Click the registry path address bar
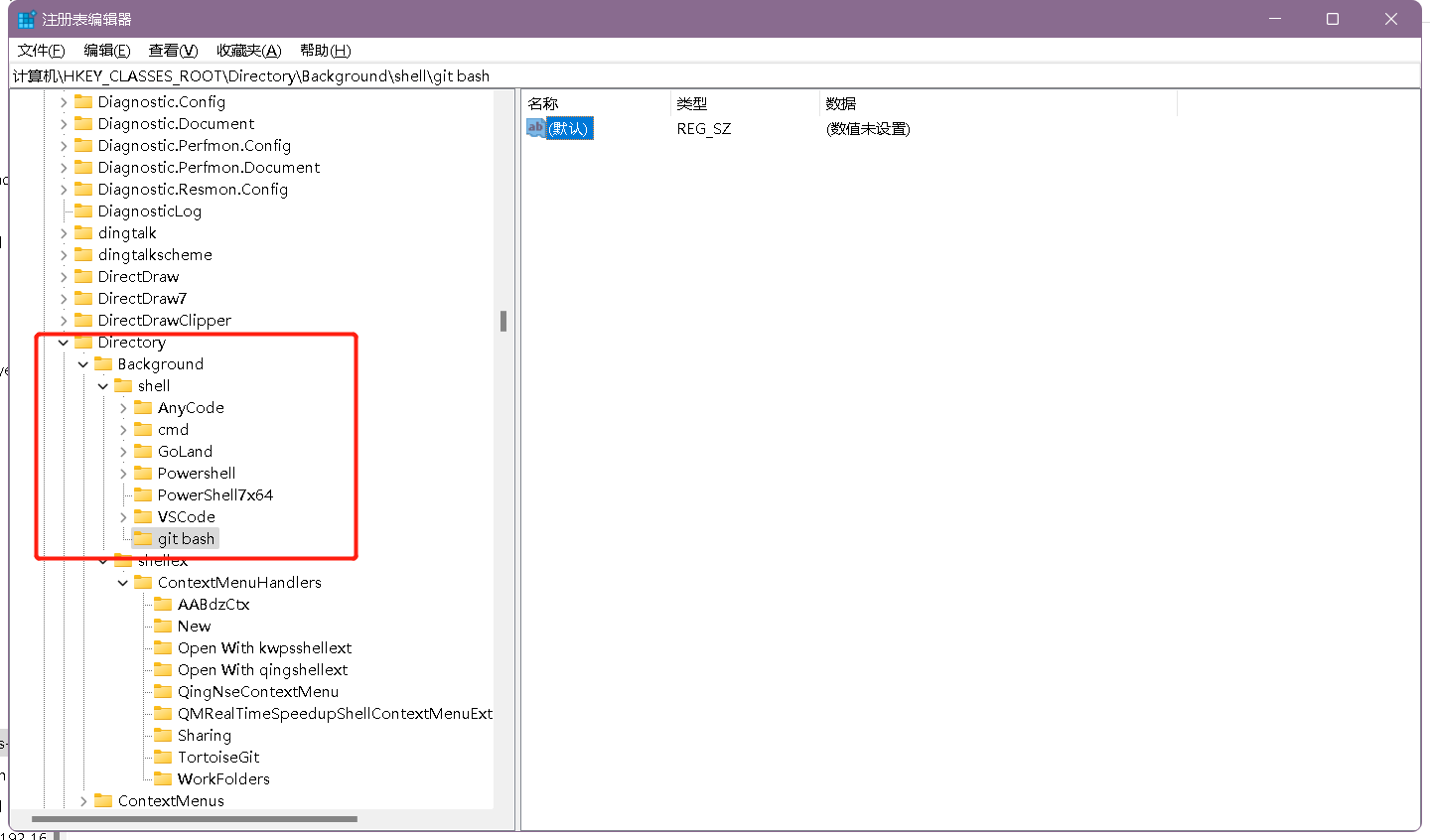The image size is (1430, 840). tap(397, 75)
